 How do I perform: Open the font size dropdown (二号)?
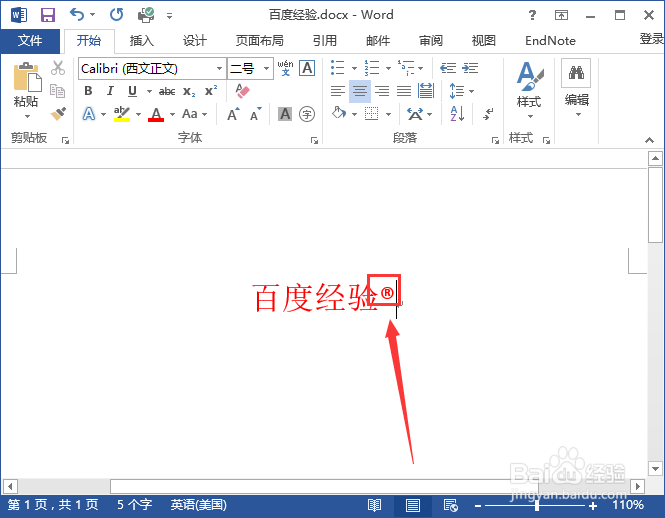[x=266, y=68]
